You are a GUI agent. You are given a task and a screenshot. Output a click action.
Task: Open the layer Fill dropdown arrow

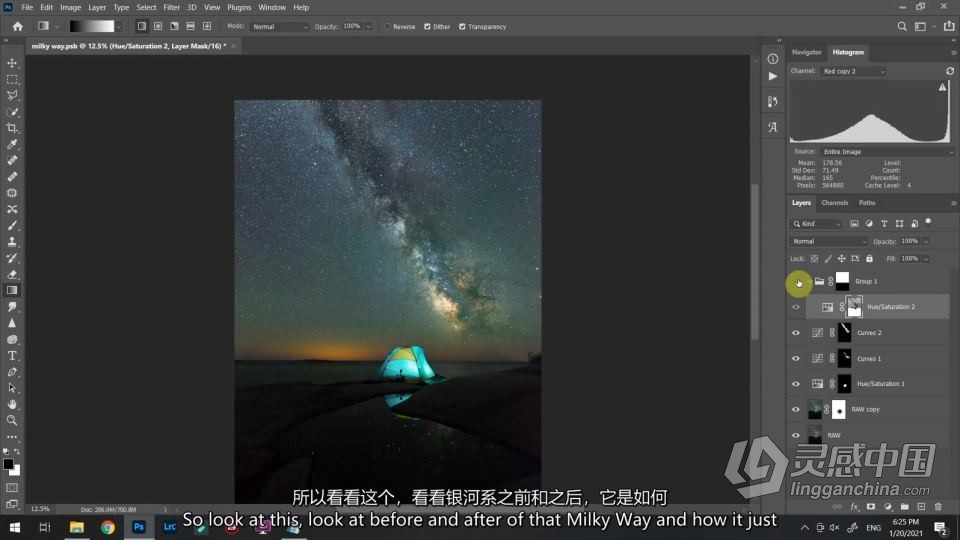926,259
